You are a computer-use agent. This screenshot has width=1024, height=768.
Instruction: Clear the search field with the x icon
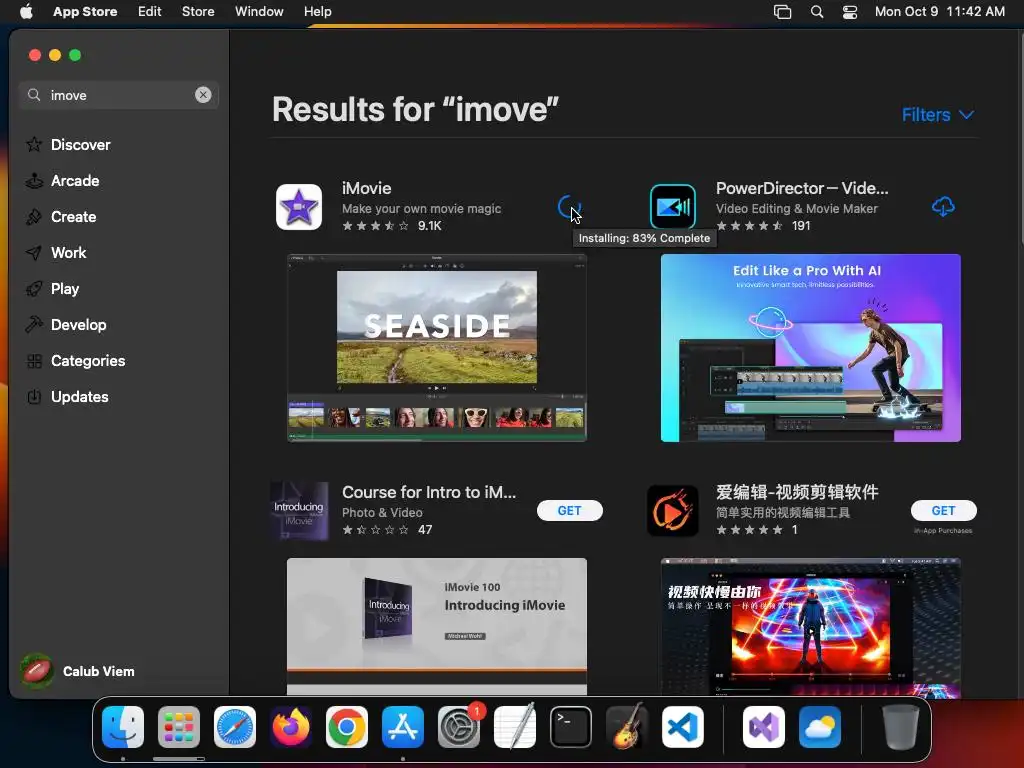[x=203, y=95]
